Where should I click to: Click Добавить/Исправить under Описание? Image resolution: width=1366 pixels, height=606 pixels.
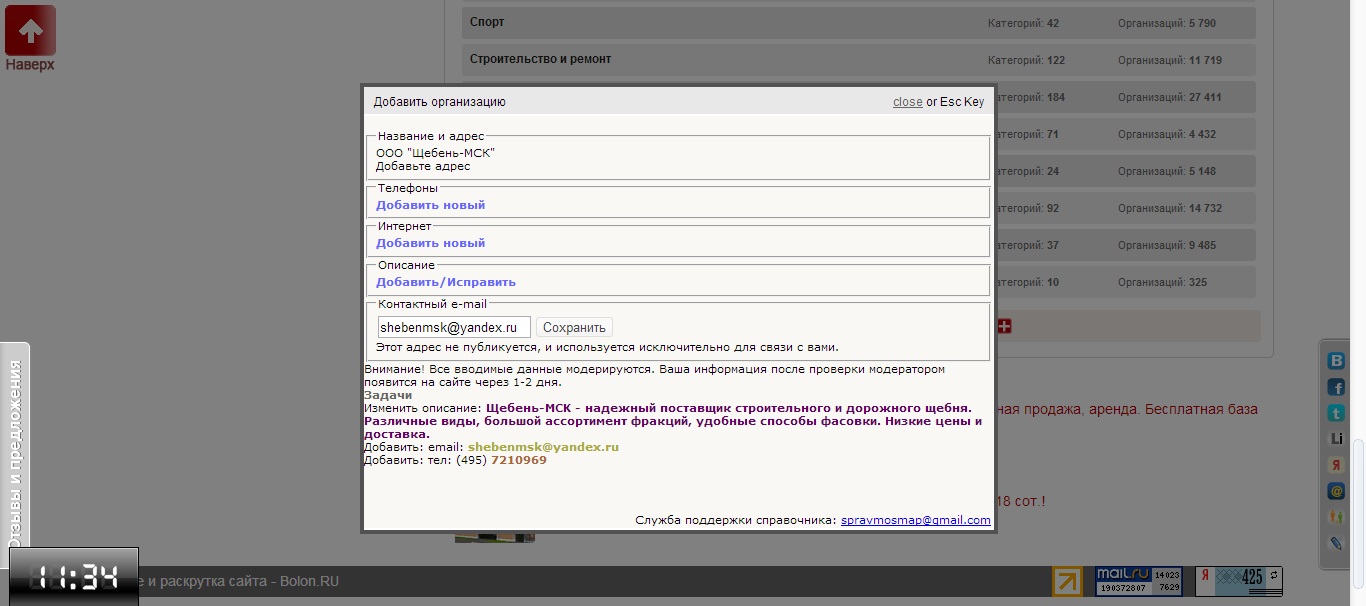click(x=446, y=282)
